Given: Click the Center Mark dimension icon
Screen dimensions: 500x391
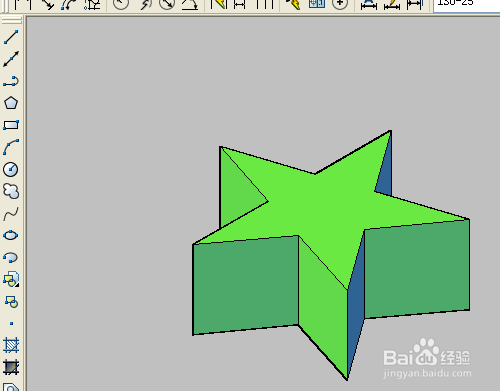Looking at the screenshot, I should click(340, 3).
